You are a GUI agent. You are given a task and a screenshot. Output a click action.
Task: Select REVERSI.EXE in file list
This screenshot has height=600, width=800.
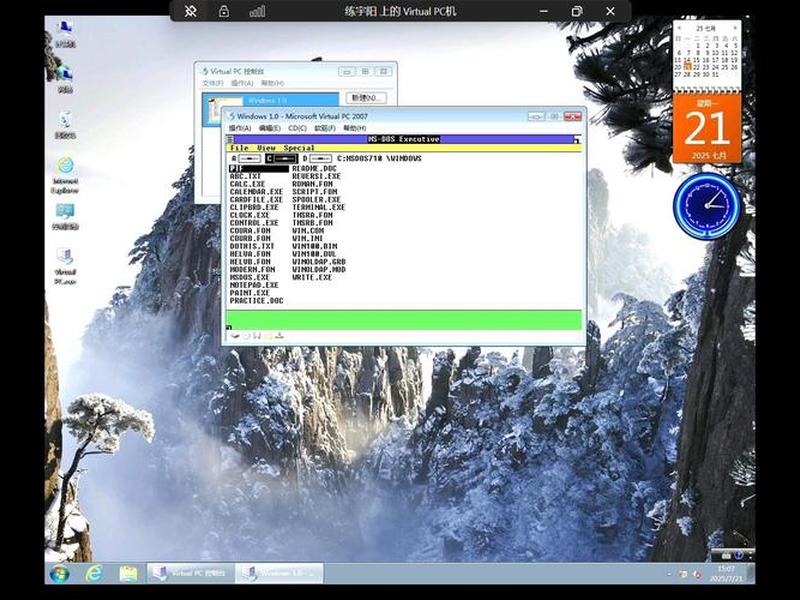(x=316, y=176)
